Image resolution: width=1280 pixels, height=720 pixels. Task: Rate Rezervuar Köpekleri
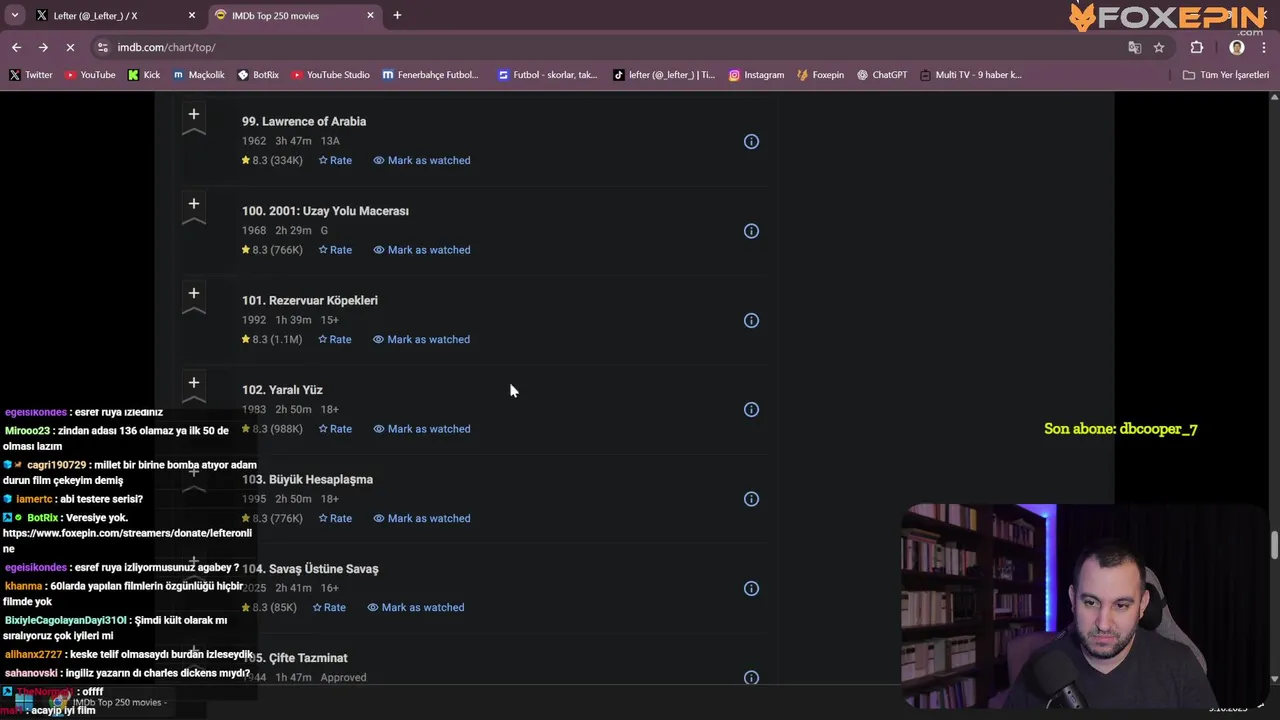335,339
